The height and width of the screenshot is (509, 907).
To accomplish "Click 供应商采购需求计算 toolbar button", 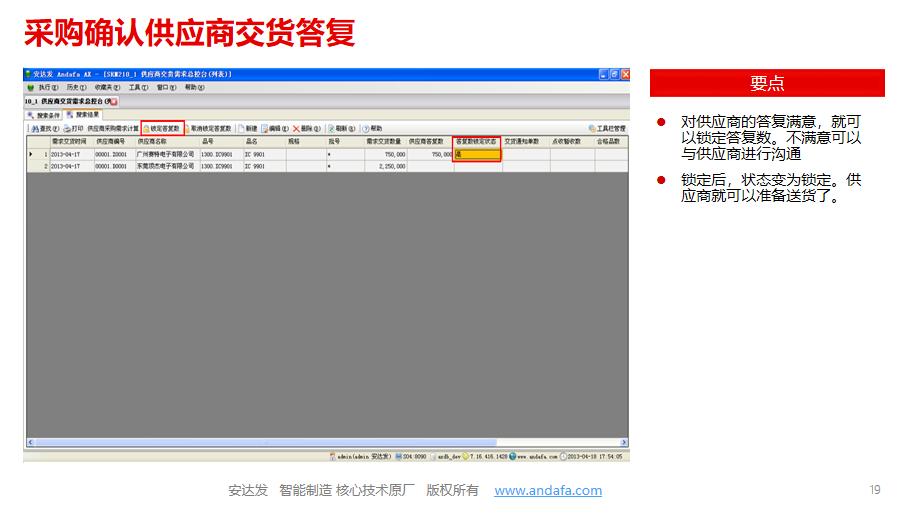I will tap(112, 129).
